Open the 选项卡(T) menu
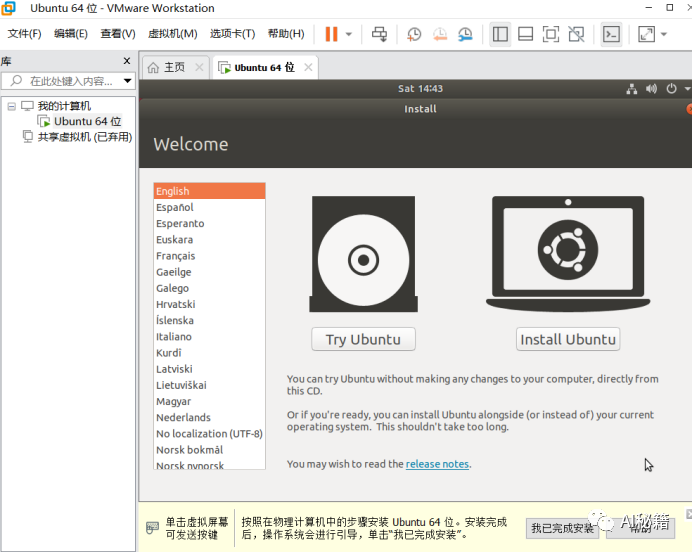The height and width of the screenshot is (552, 692). (x=233, y=34)
